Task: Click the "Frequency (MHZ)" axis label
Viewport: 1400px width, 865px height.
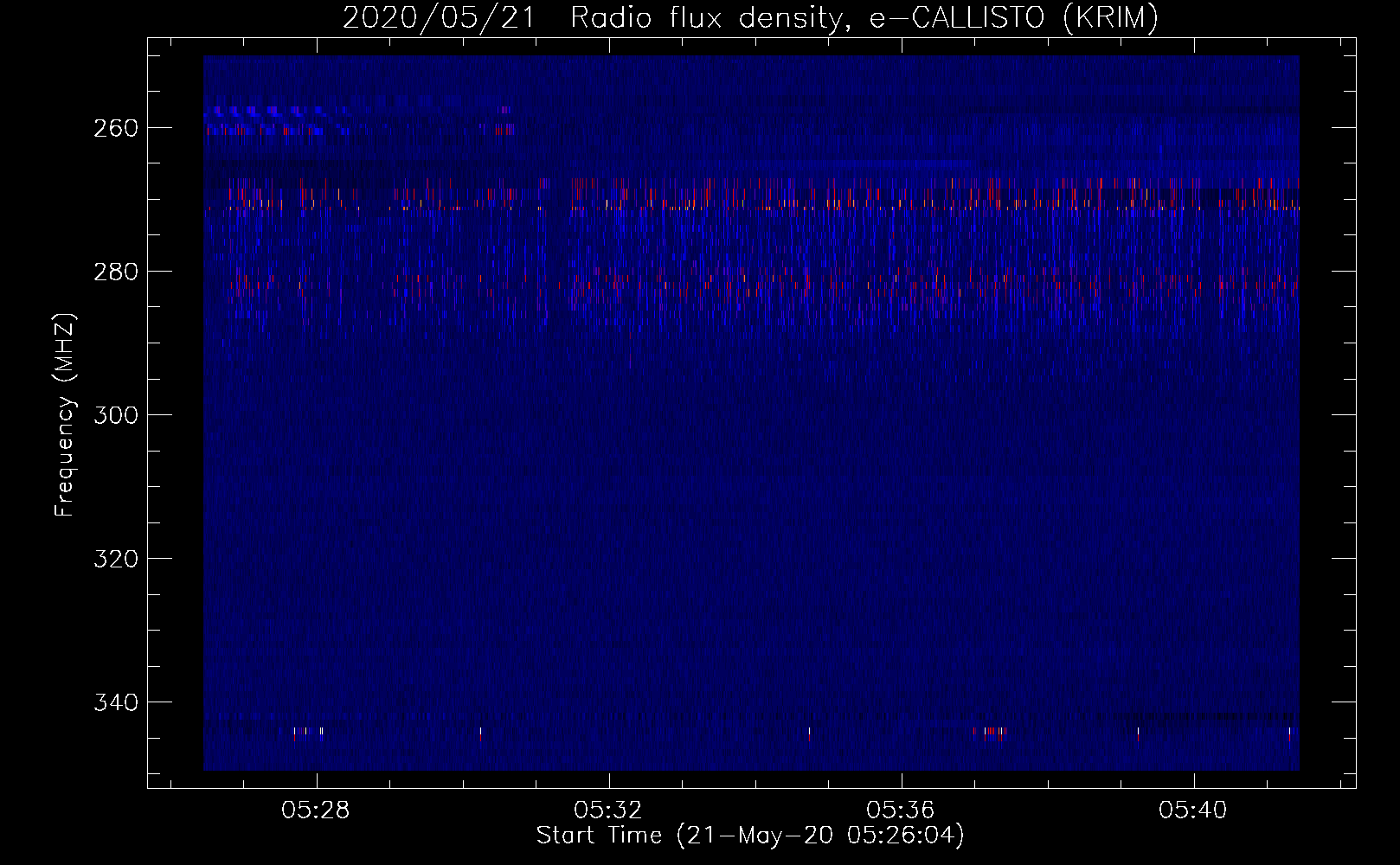Action: point(65,414)
